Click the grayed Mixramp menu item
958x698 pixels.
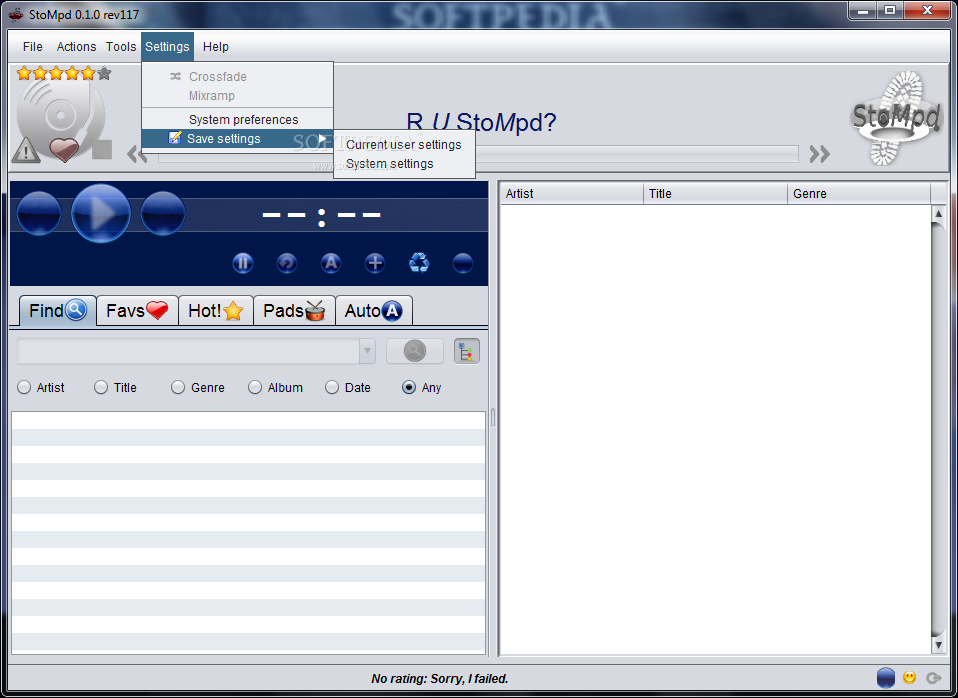tap(238, 95)
